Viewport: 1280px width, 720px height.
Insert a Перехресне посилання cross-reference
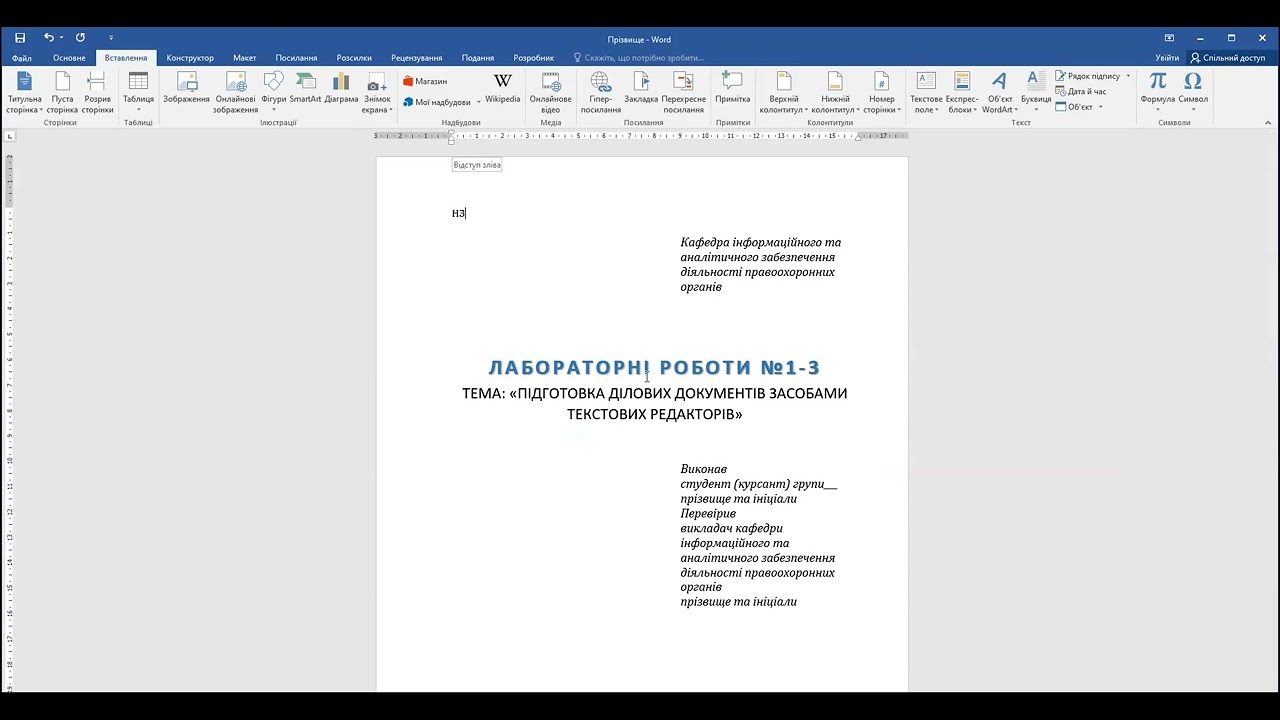pos(684,93)
